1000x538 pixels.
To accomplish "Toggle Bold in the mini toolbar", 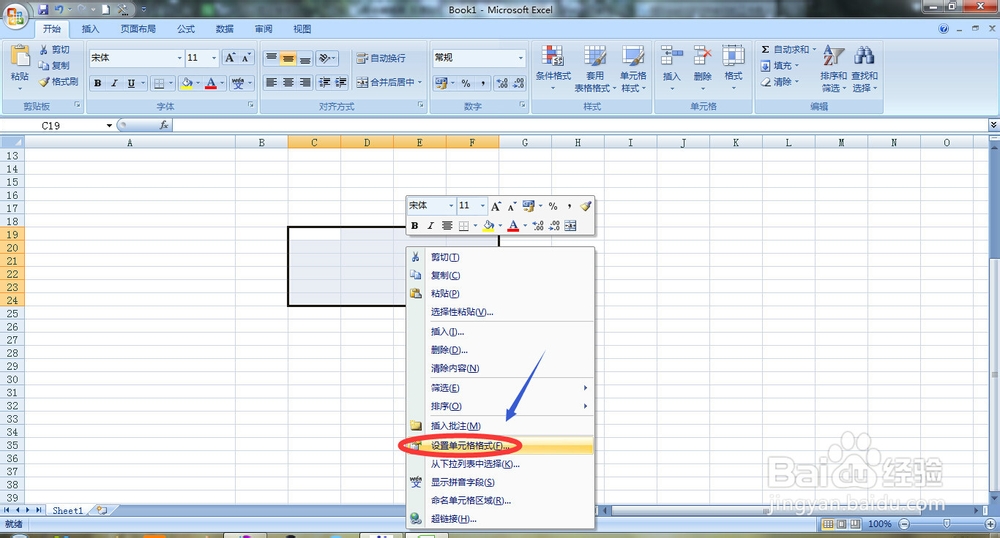I will click(415, 226).
